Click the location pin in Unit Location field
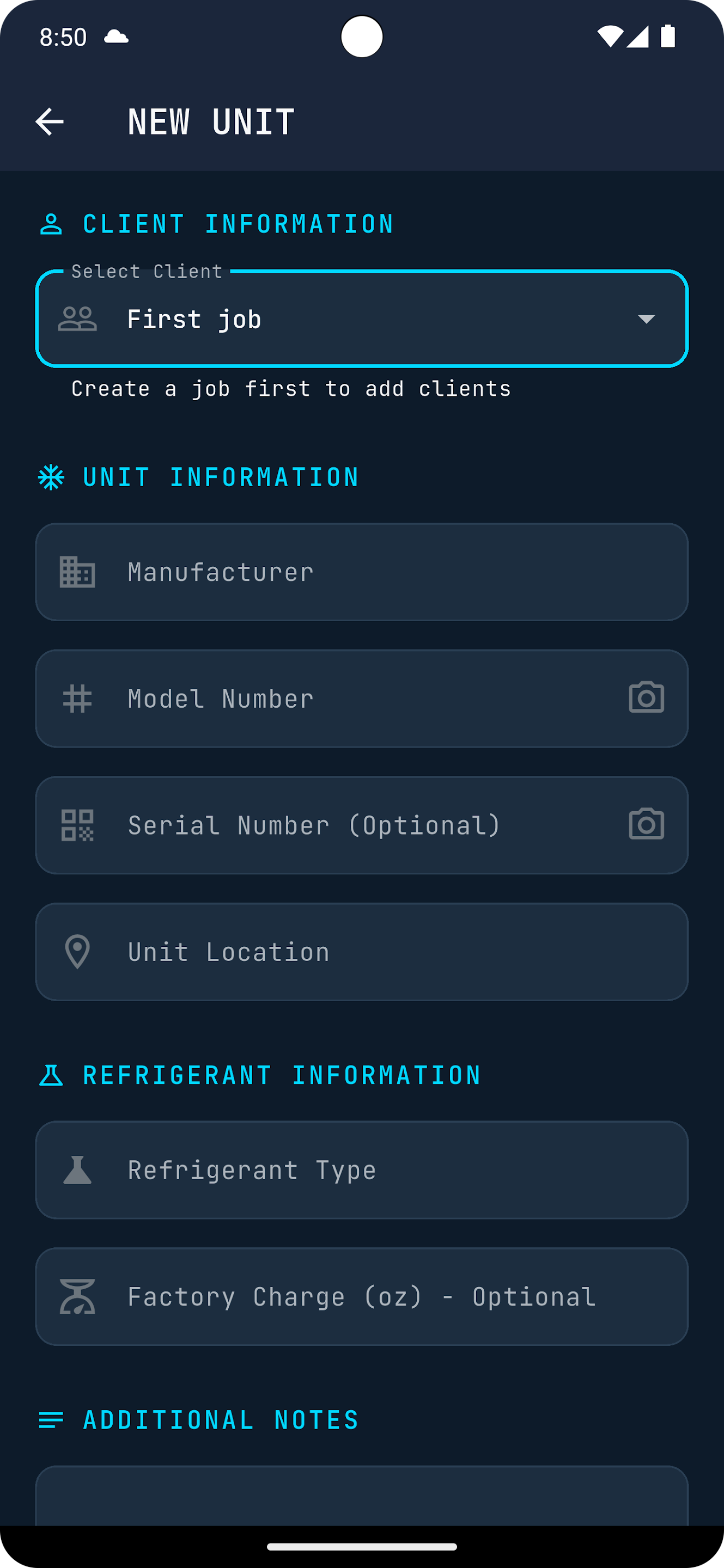 tap(78, 951)
